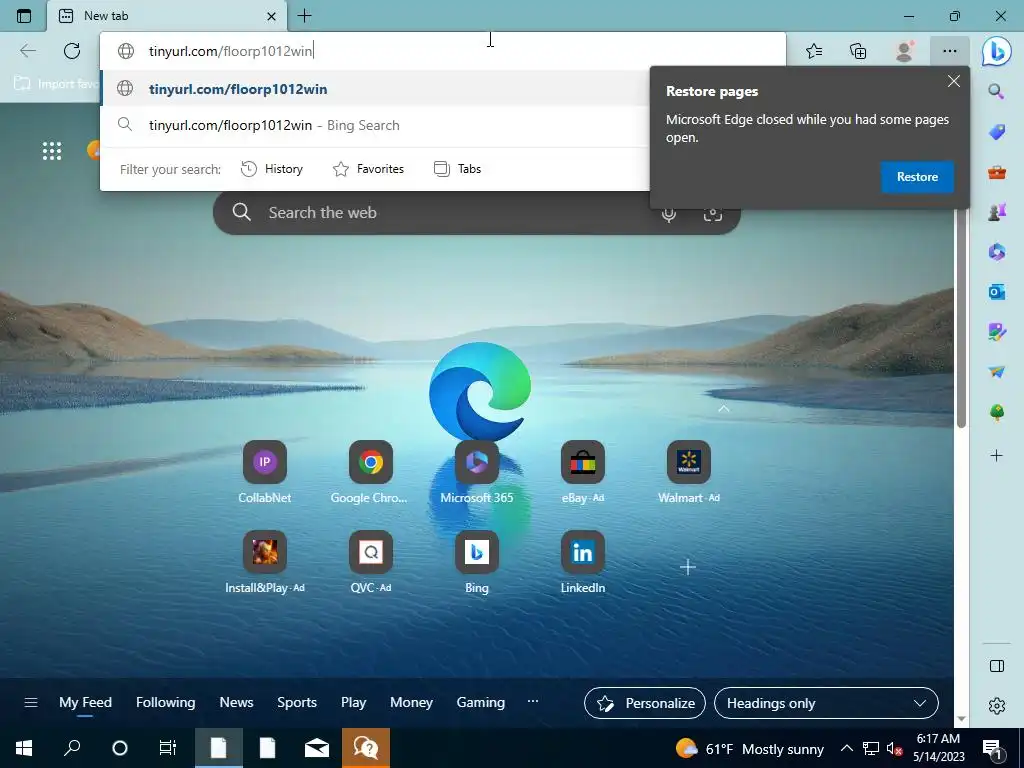The height and width of the screenshot is (768, 1024).
Task: Open Windows Start menu
Action: pos(24,748)
